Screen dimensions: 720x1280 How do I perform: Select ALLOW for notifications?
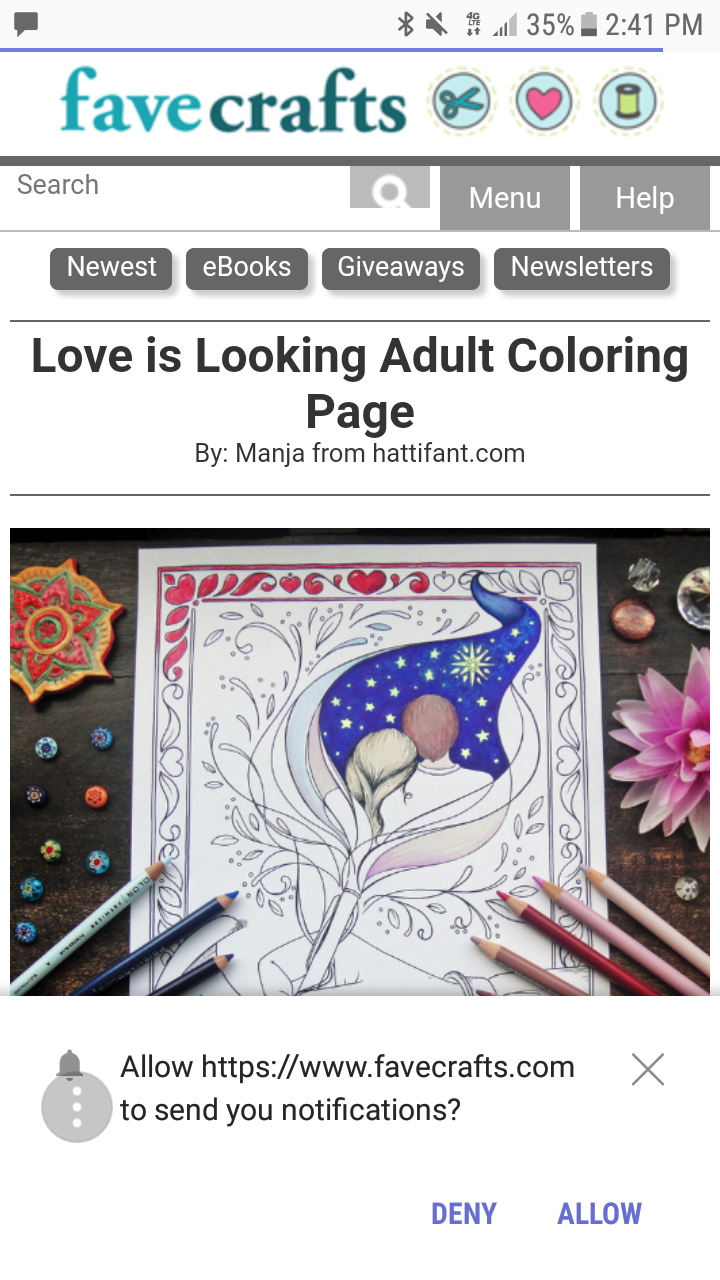pyautogui.click(x=599, y=1214)
